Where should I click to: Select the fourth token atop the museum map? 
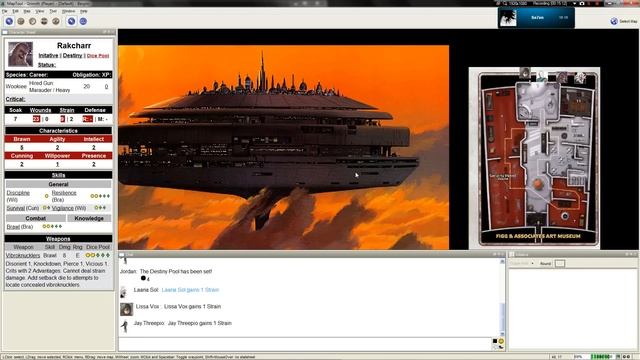(x=580, y=78)
